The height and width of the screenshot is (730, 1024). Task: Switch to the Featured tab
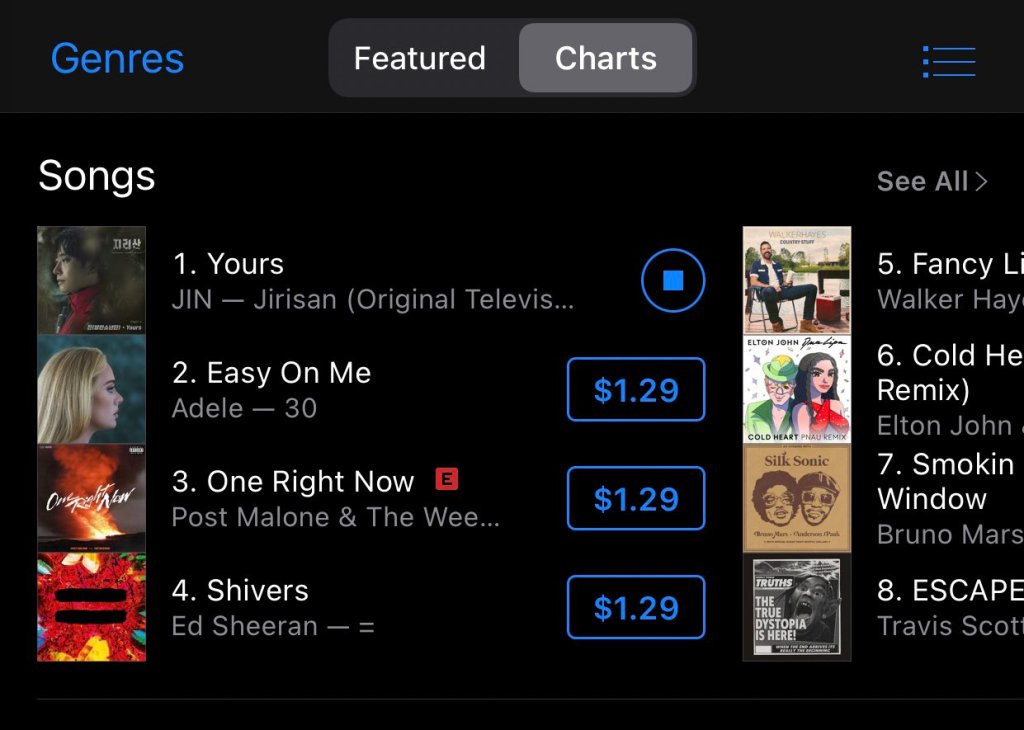(x=420, y=58)
